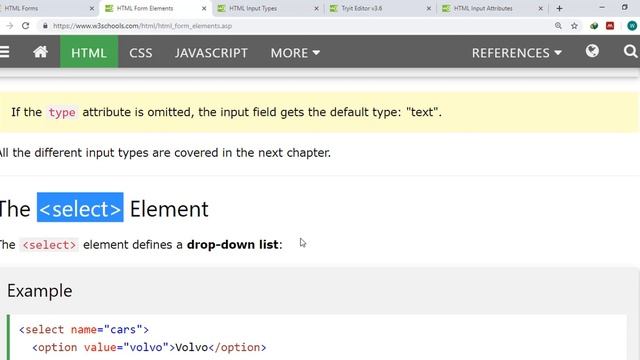Minimize the browser window

click(x=602, y=8)
